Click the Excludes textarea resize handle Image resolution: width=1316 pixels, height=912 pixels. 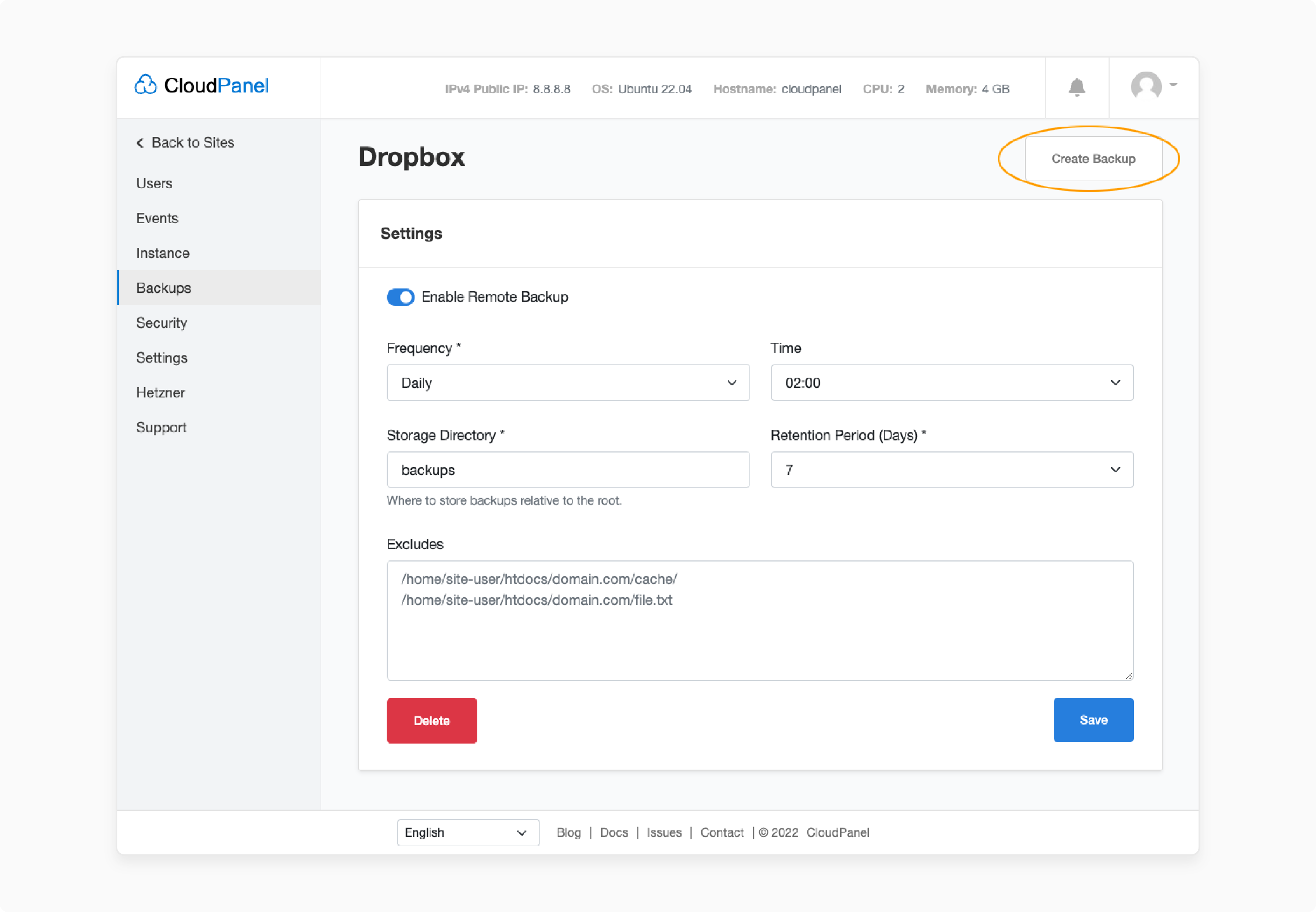coord(1128,675)
